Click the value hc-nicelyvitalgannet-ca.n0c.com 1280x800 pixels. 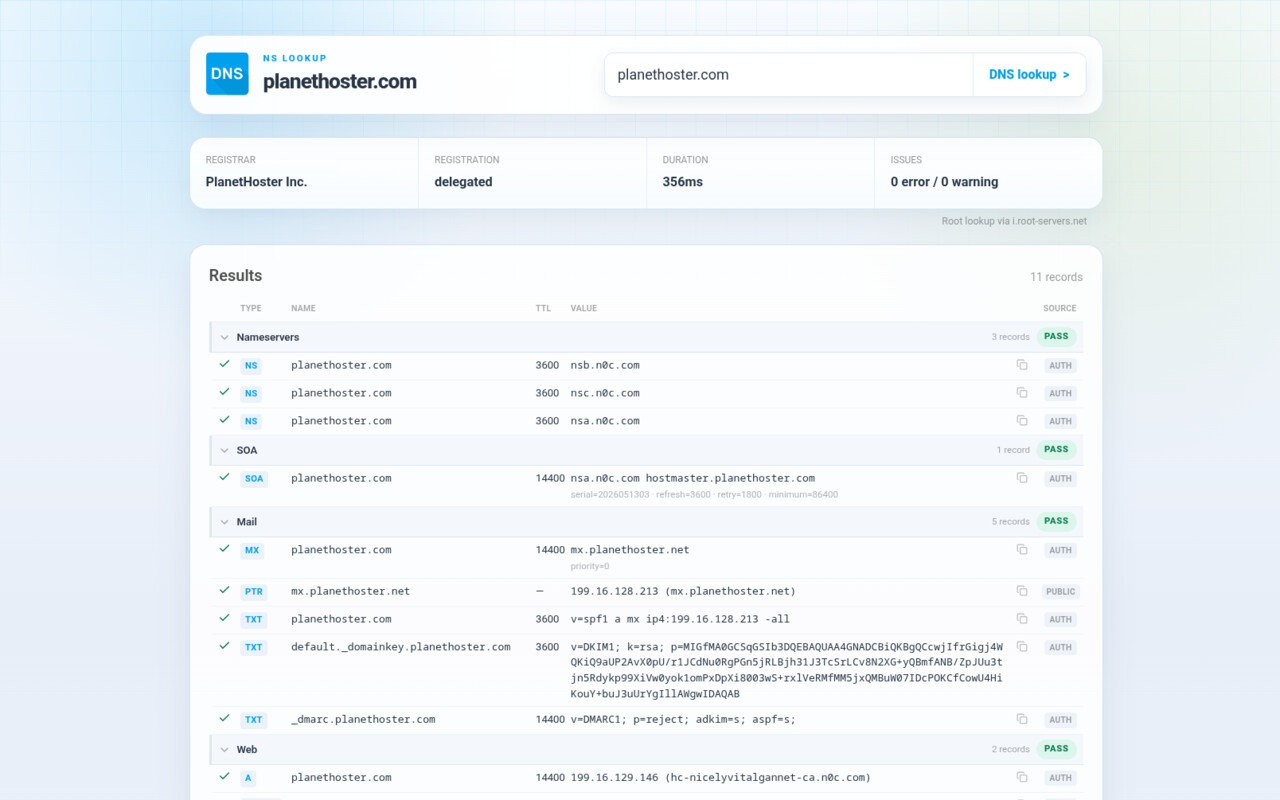(767, 777)
